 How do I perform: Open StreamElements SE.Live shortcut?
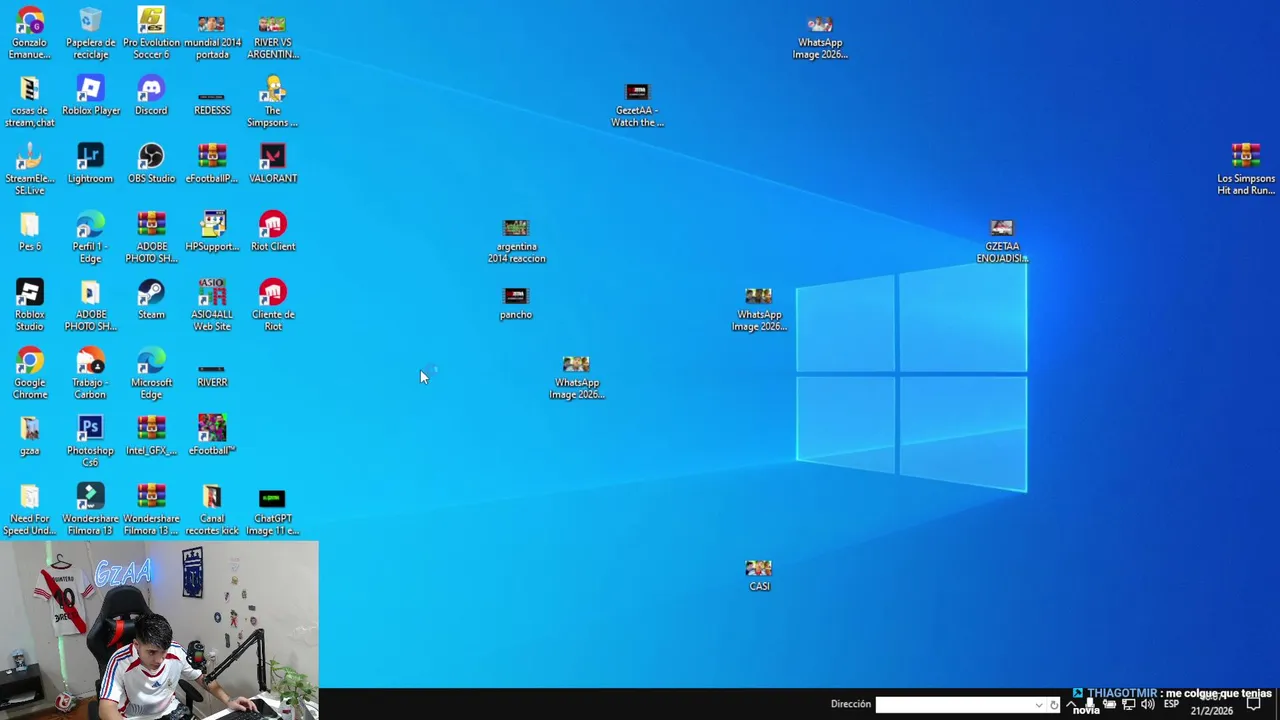30,169
